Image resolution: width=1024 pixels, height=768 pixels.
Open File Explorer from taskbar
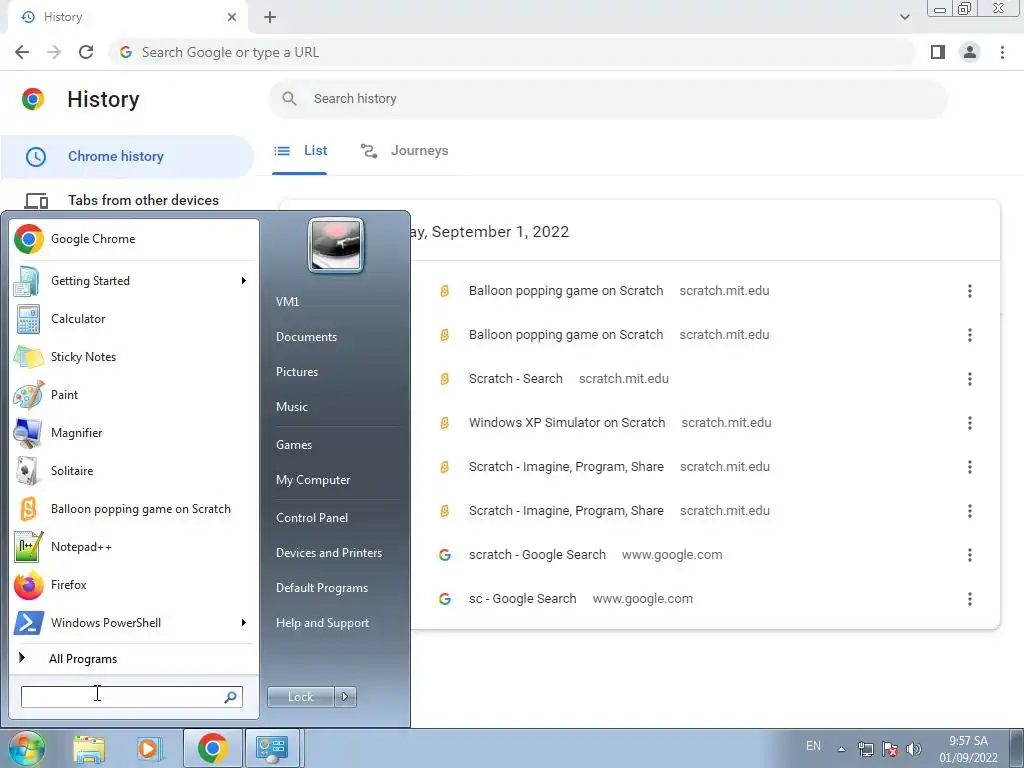(x=89, y=748)
